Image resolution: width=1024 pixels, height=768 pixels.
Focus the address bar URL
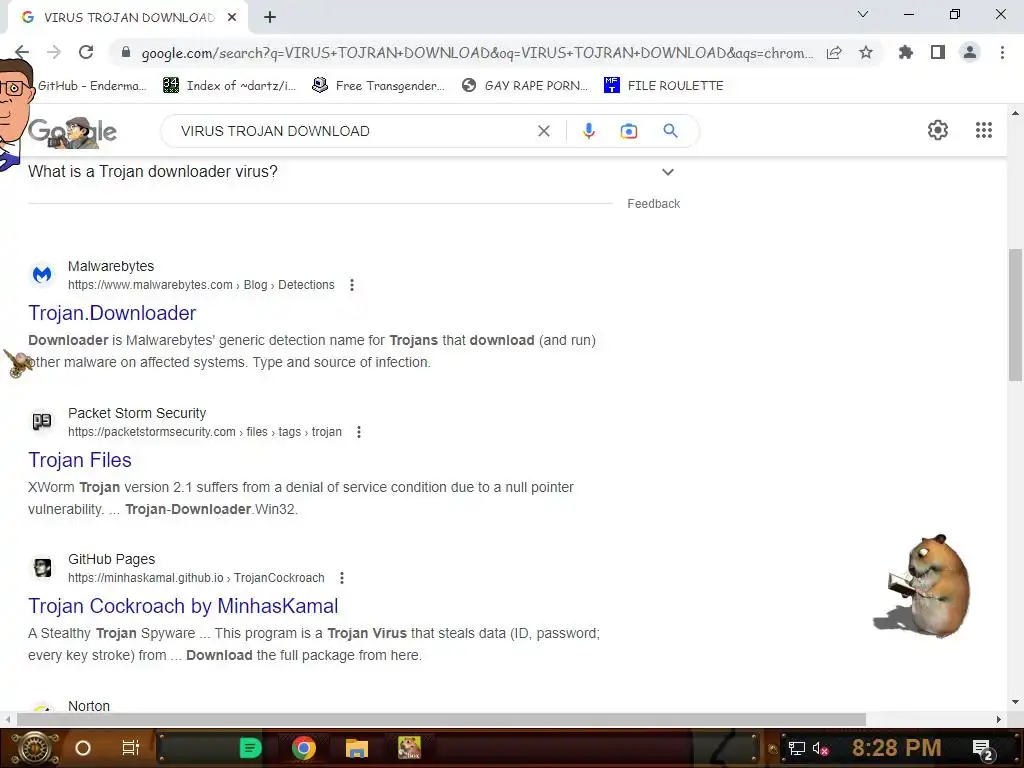tap(477, 53)
